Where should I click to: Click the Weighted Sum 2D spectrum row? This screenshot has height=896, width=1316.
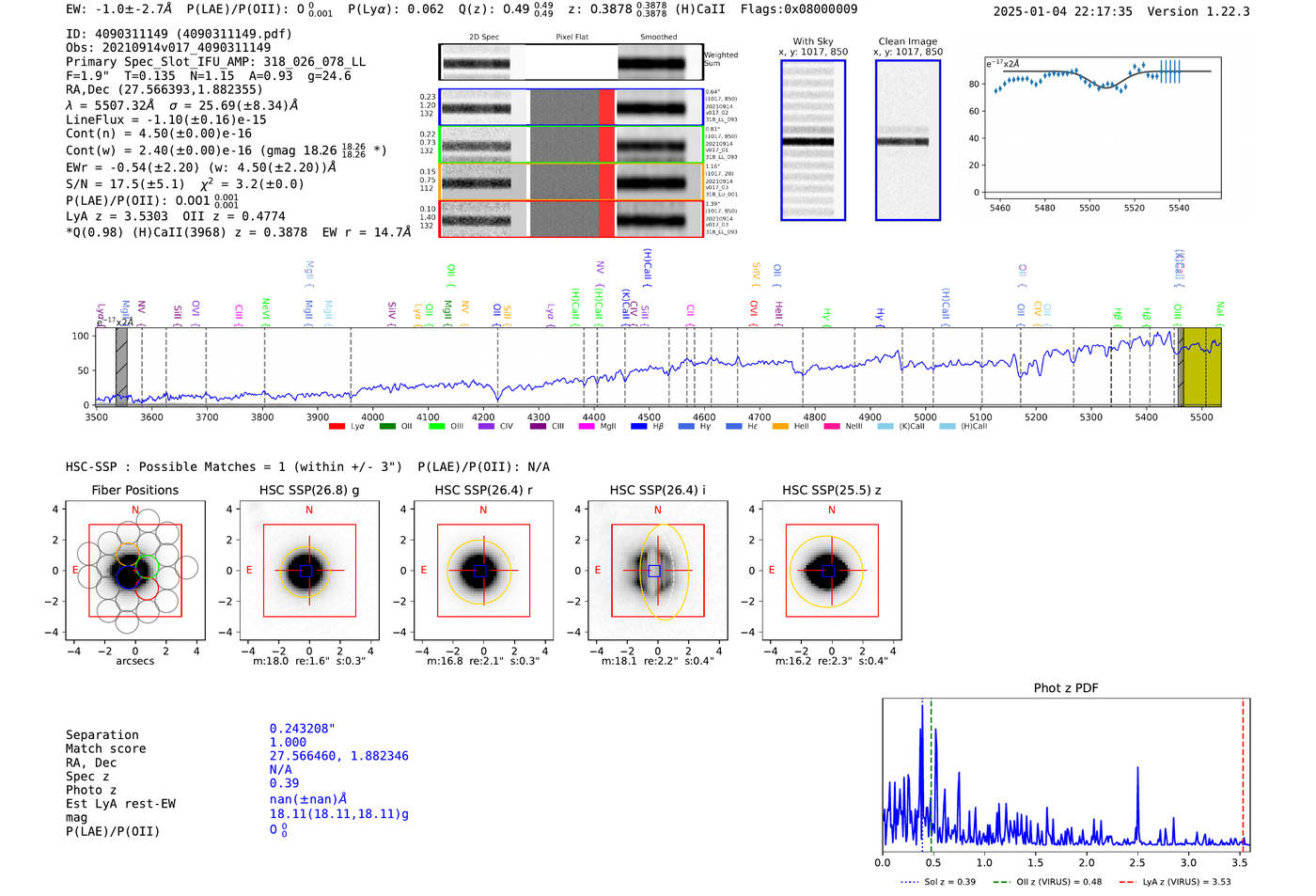click(x=572, y=63)
